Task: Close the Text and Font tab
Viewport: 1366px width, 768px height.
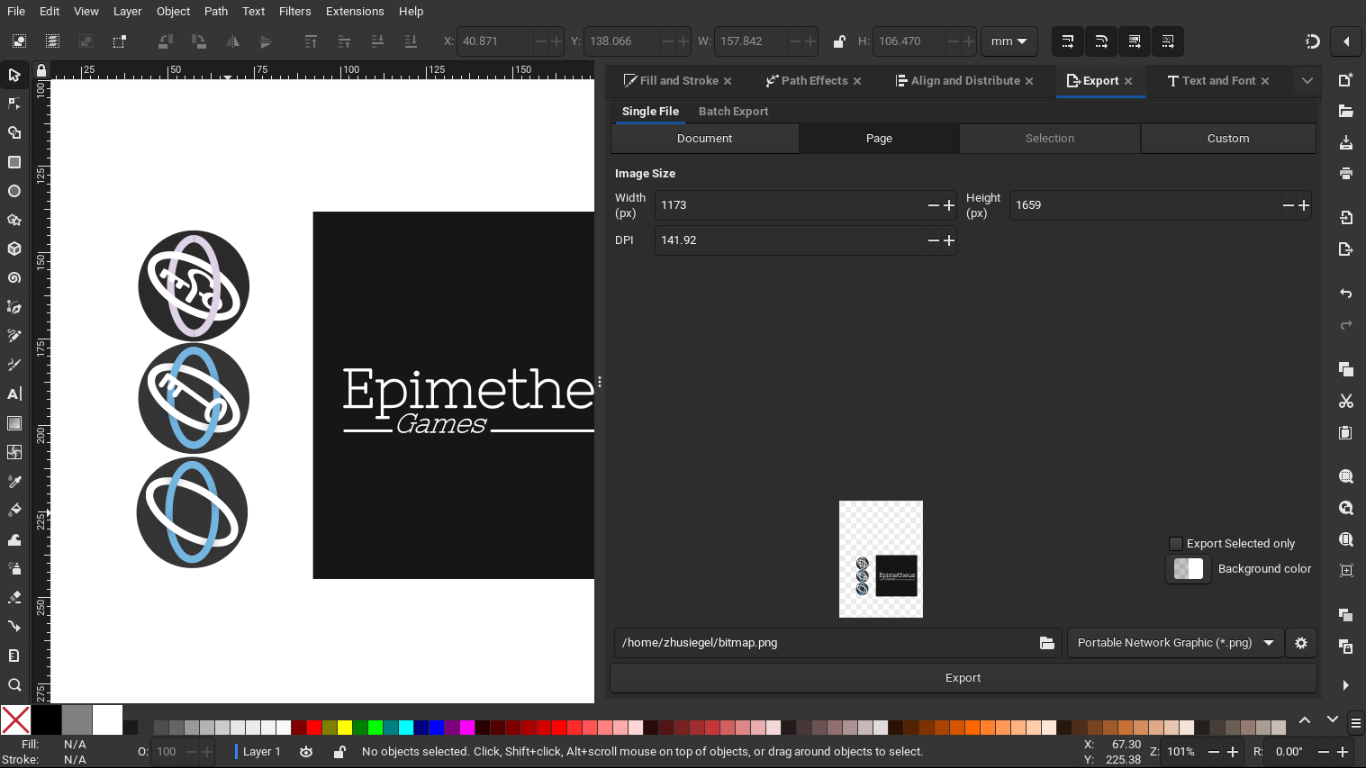Action: click(x=1265, y=81)
